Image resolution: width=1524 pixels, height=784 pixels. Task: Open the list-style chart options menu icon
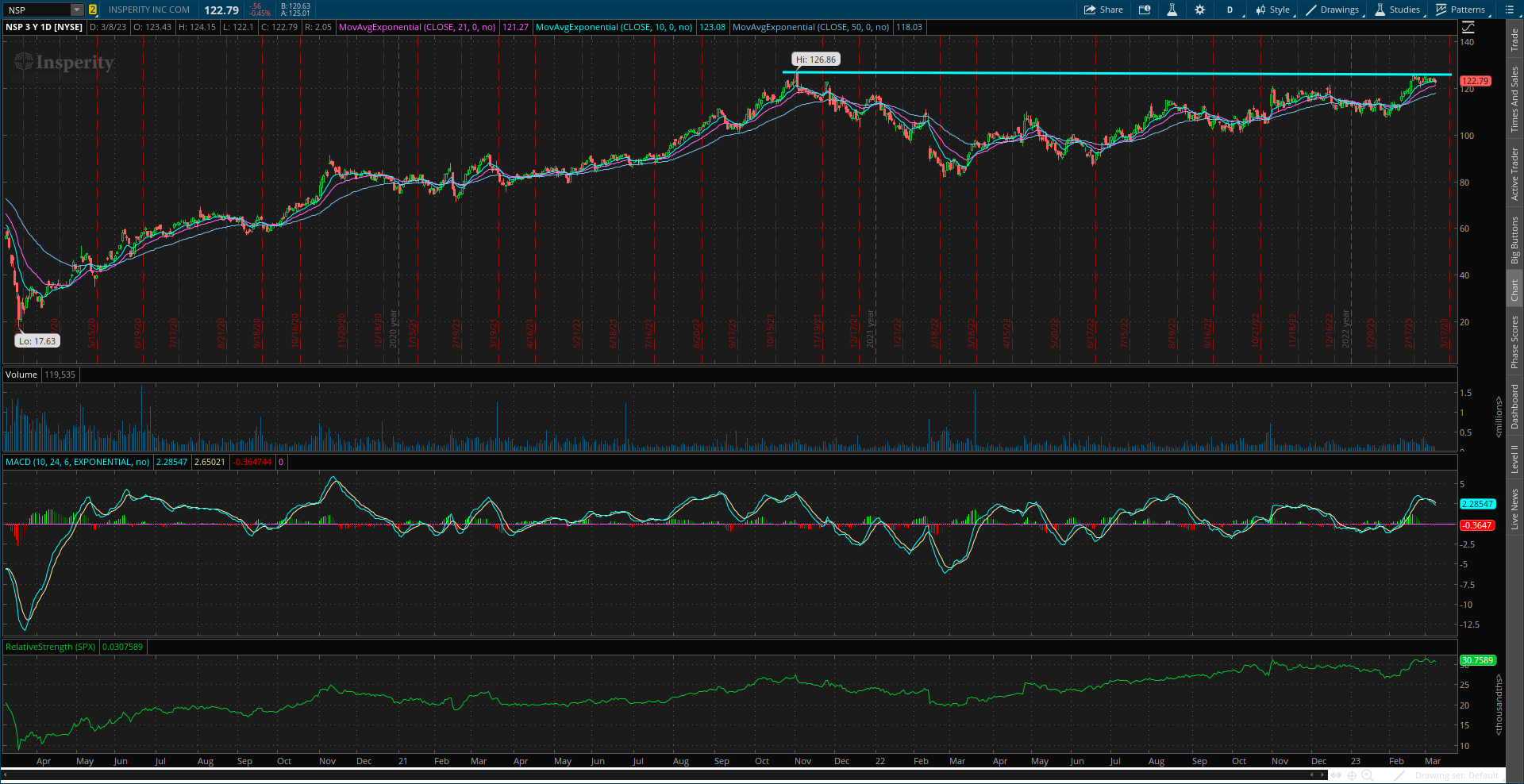[x=1509, y=10]
